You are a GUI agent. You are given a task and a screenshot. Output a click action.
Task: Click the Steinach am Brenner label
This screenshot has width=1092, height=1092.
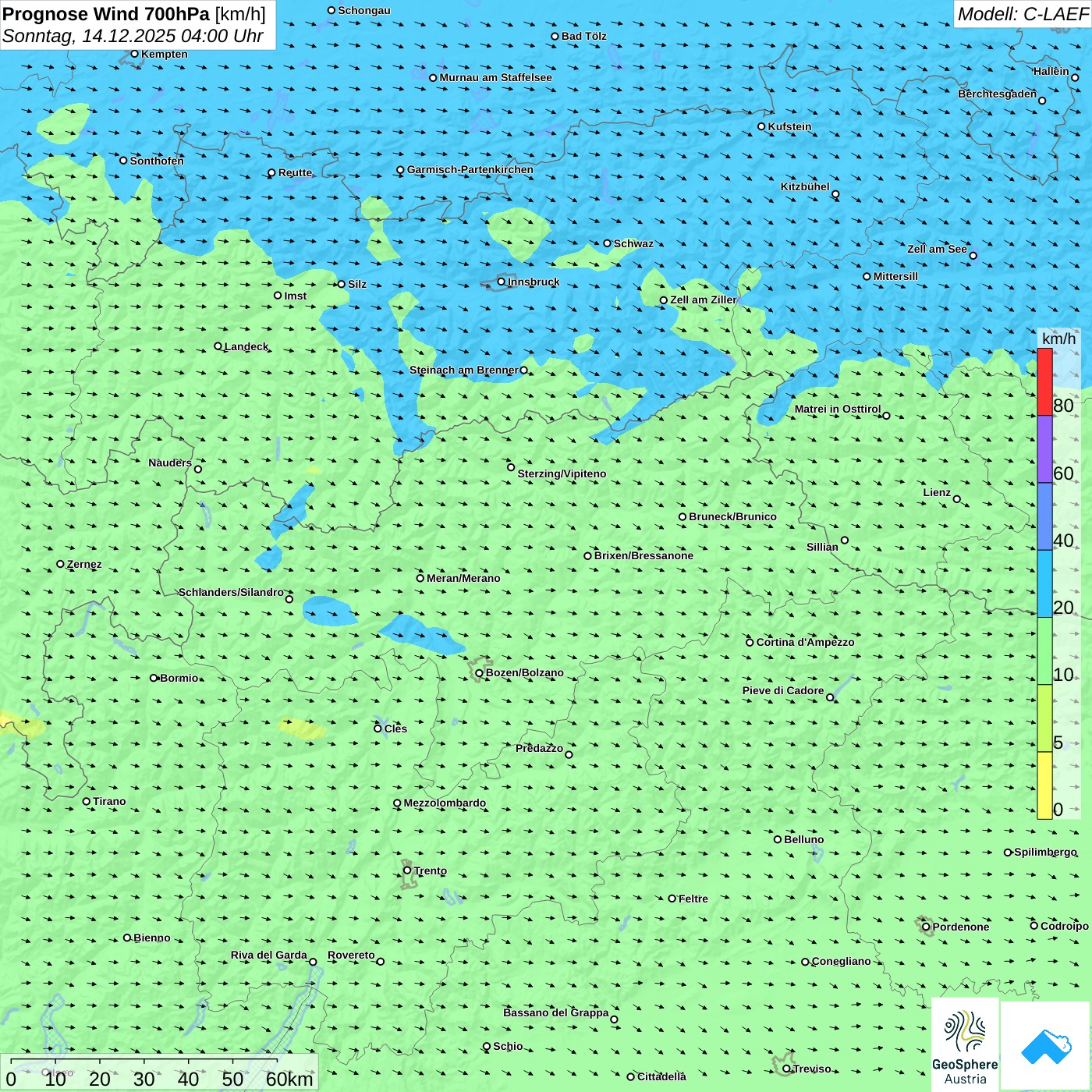click(x=463, y=370)
